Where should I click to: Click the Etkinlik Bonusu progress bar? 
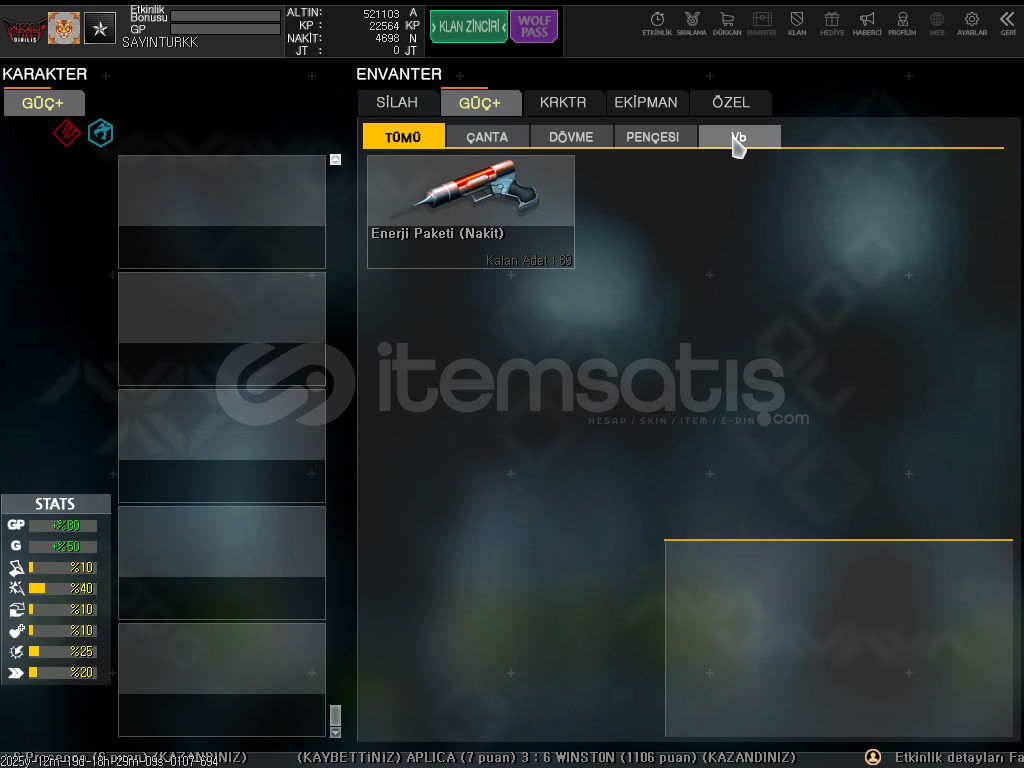click(x=225, y=16)
